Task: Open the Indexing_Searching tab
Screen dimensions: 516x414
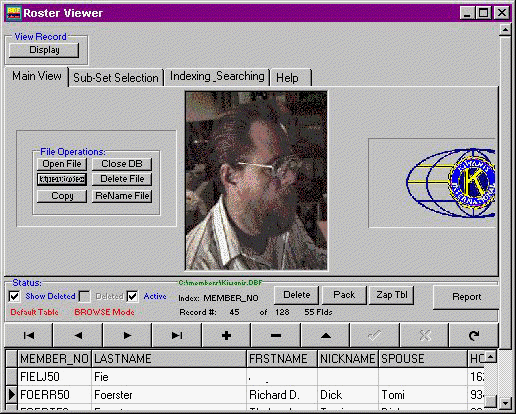Action: 217,76
